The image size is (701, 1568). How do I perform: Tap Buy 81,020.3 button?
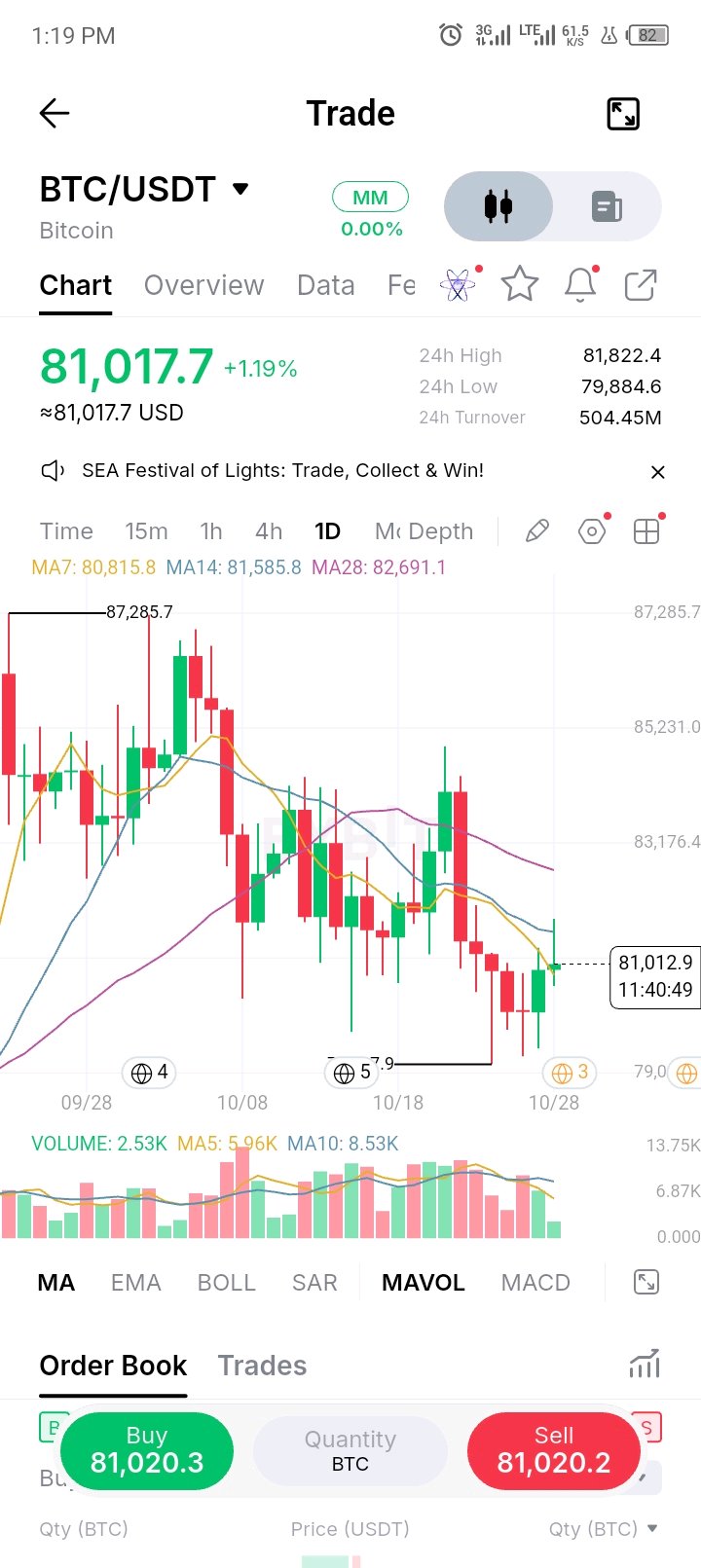click(147, 1450)
